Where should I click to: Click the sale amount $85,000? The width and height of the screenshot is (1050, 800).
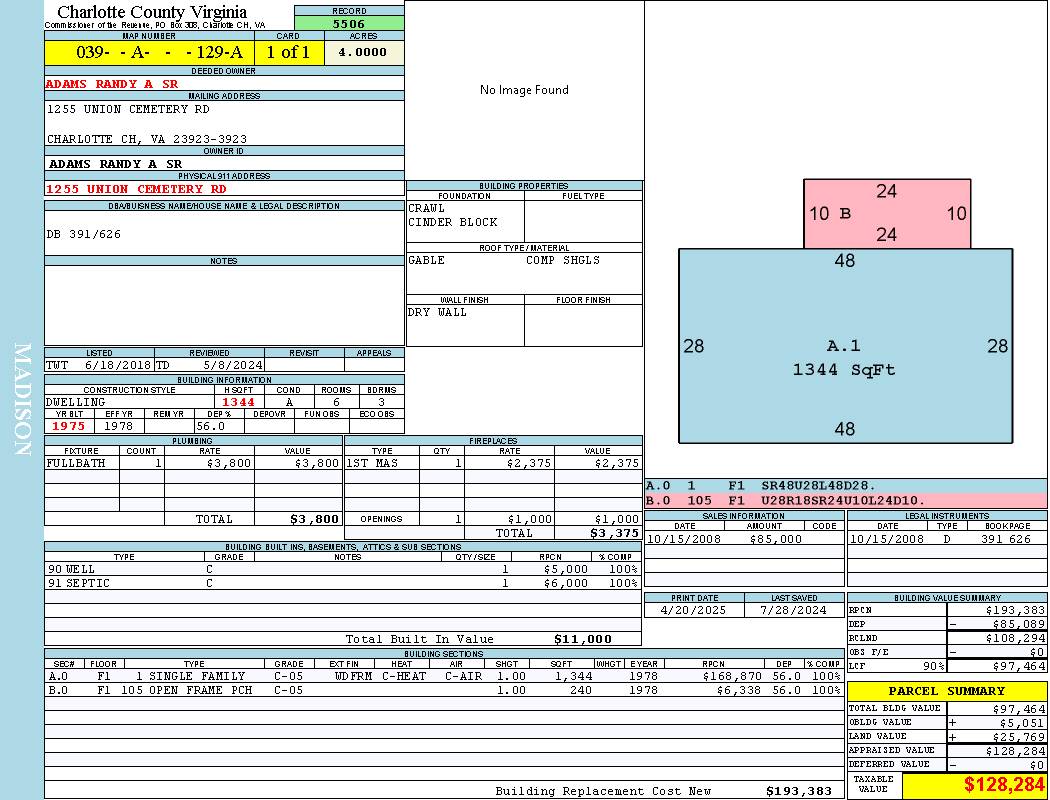(775, 539)
